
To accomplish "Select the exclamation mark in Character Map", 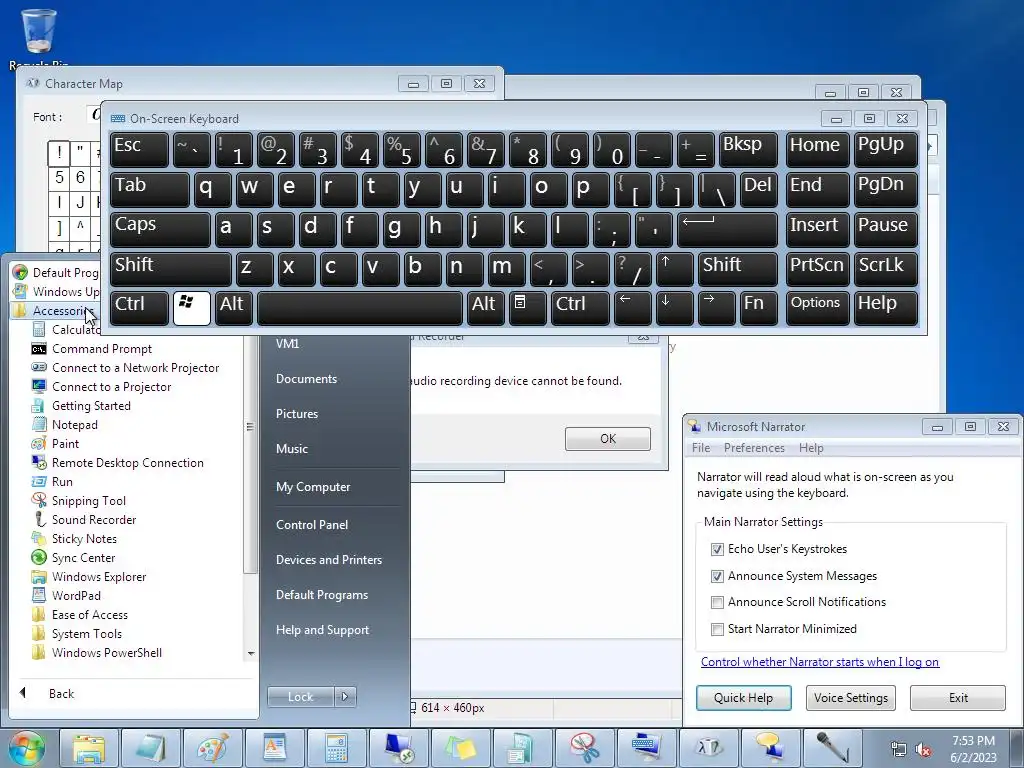I will 59,153.
